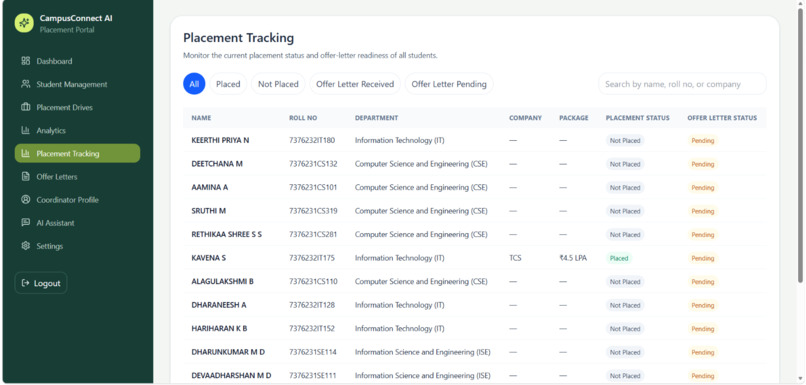Click Pending badge in SRUTHI M row

click(x=703, y=211)
